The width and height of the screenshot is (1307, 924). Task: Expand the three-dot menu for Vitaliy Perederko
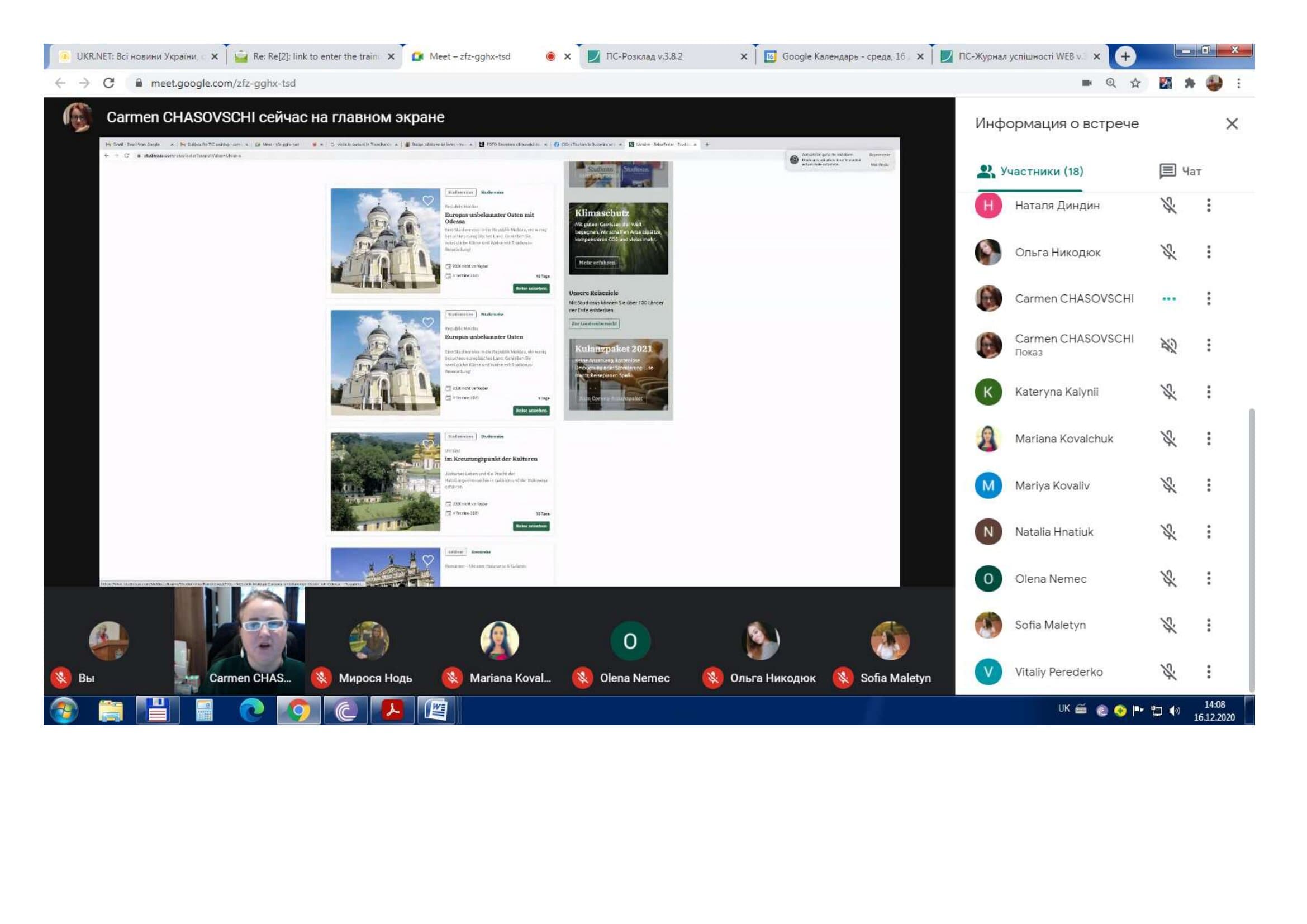(1208, 671)
